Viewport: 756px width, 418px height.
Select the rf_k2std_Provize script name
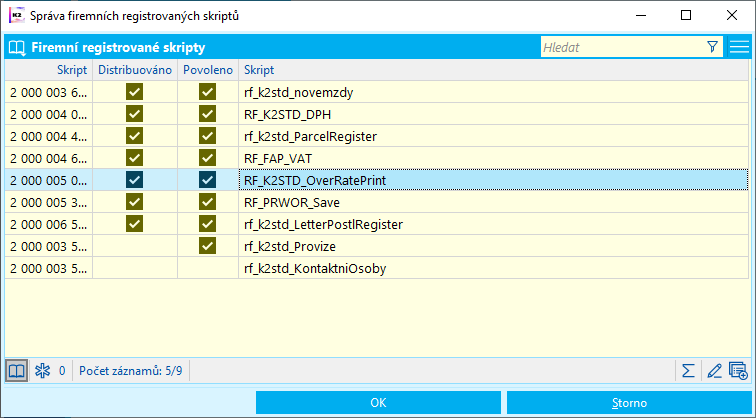290,246
